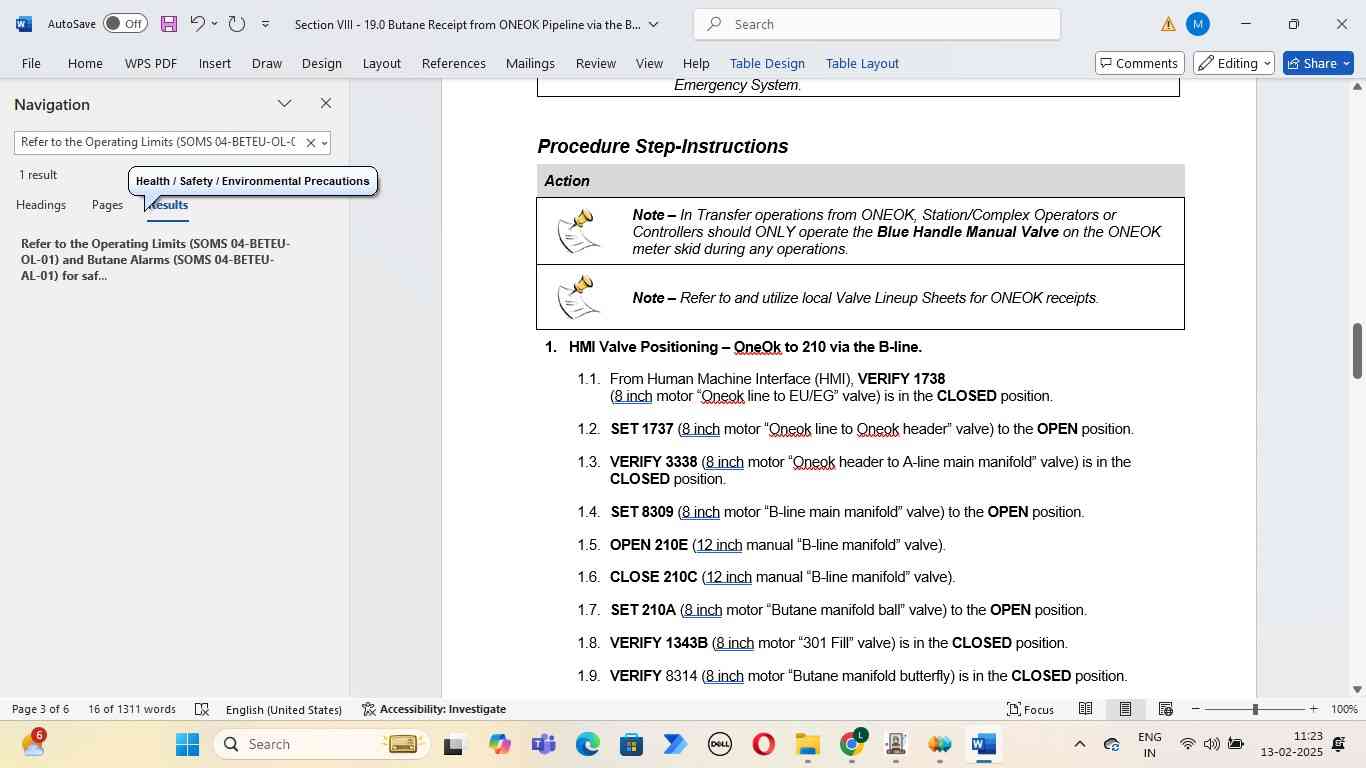Open File Explorer from taskbar
Screen dimensions: 1366x768
[x=807, y=745]
